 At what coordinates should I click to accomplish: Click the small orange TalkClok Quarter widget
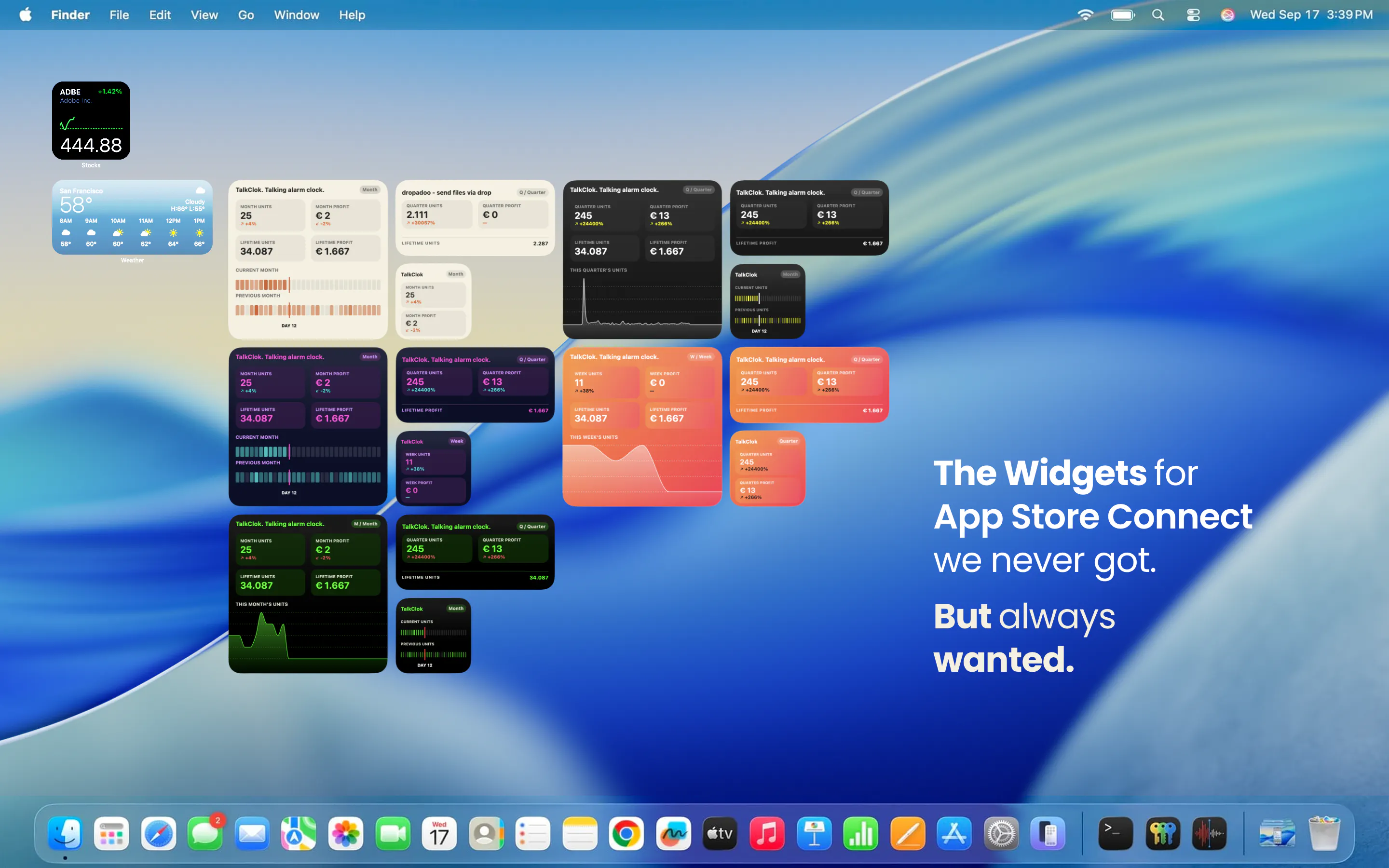click(x=768, y=468)
